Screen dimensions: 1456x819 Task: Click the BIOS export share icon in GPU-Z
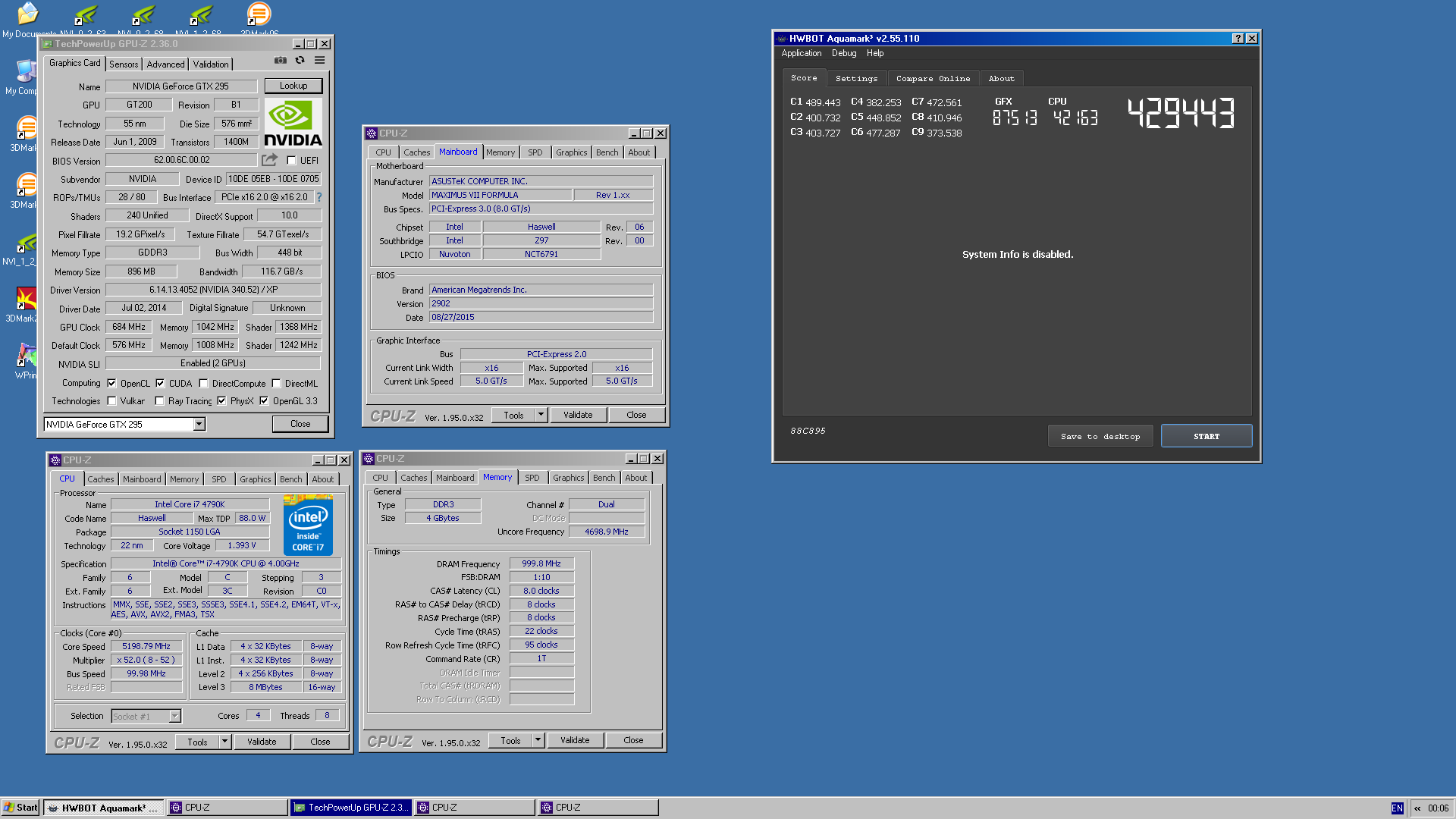click(x=269, y=160)
